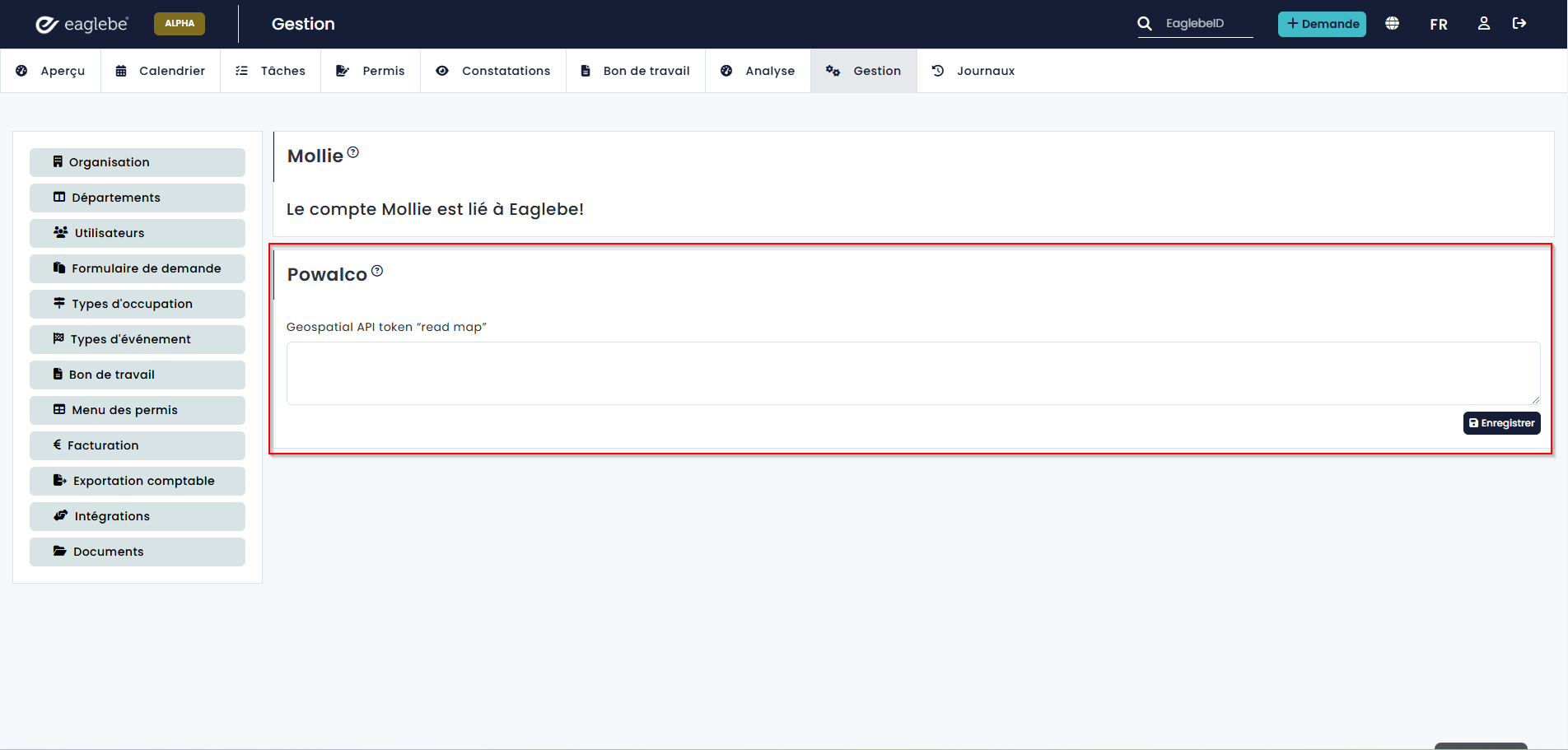Click the Constatations eye icon

(x=442, y=71)
